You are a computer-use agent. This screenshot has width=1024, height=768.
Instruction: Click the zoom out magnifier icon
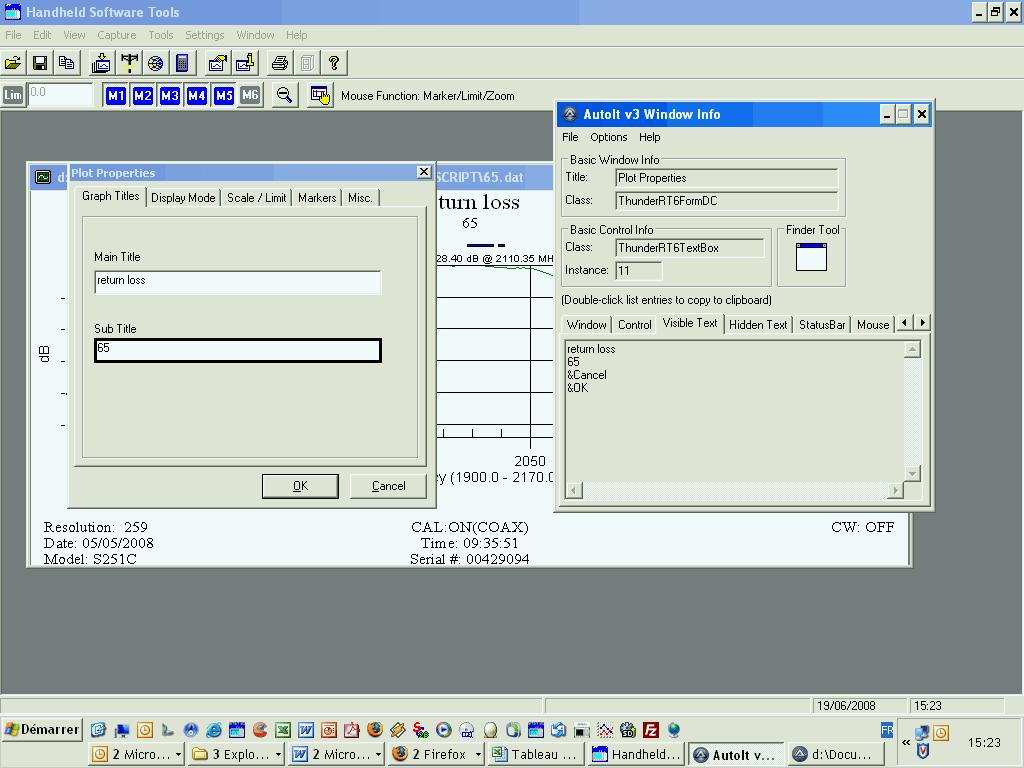(285, 95)
